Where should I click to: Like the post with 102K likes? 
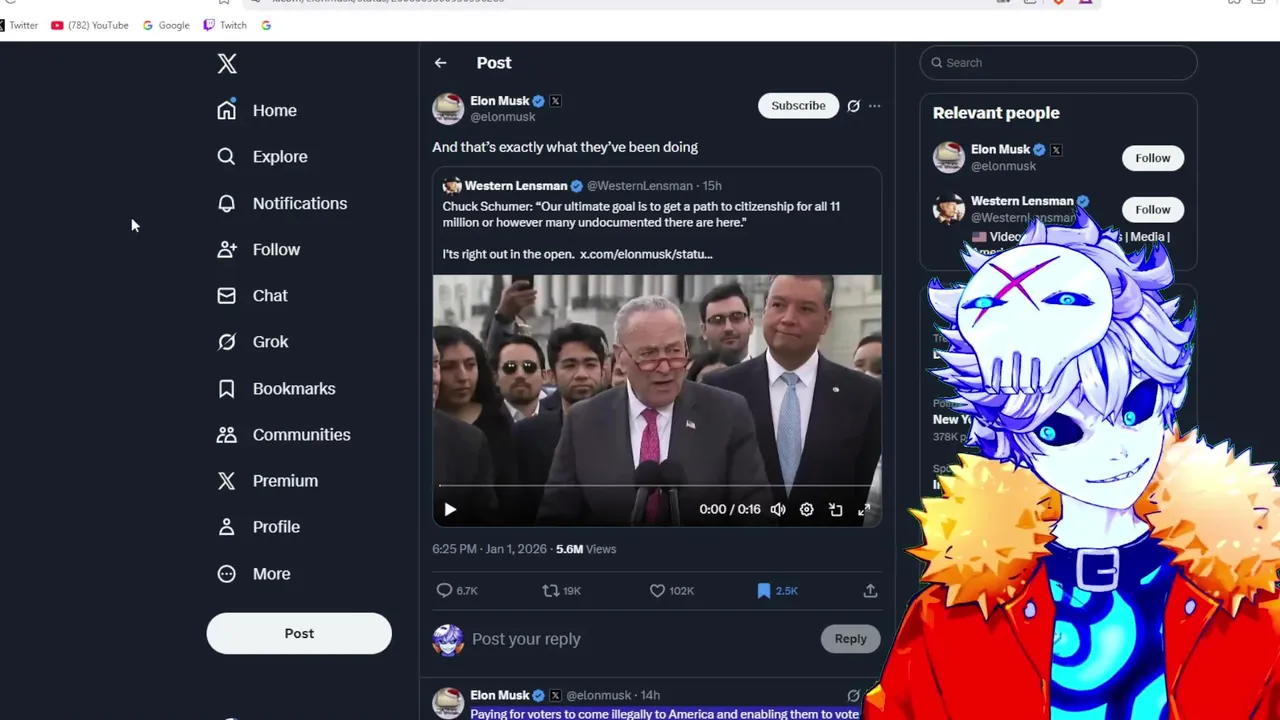pos(671,591)
